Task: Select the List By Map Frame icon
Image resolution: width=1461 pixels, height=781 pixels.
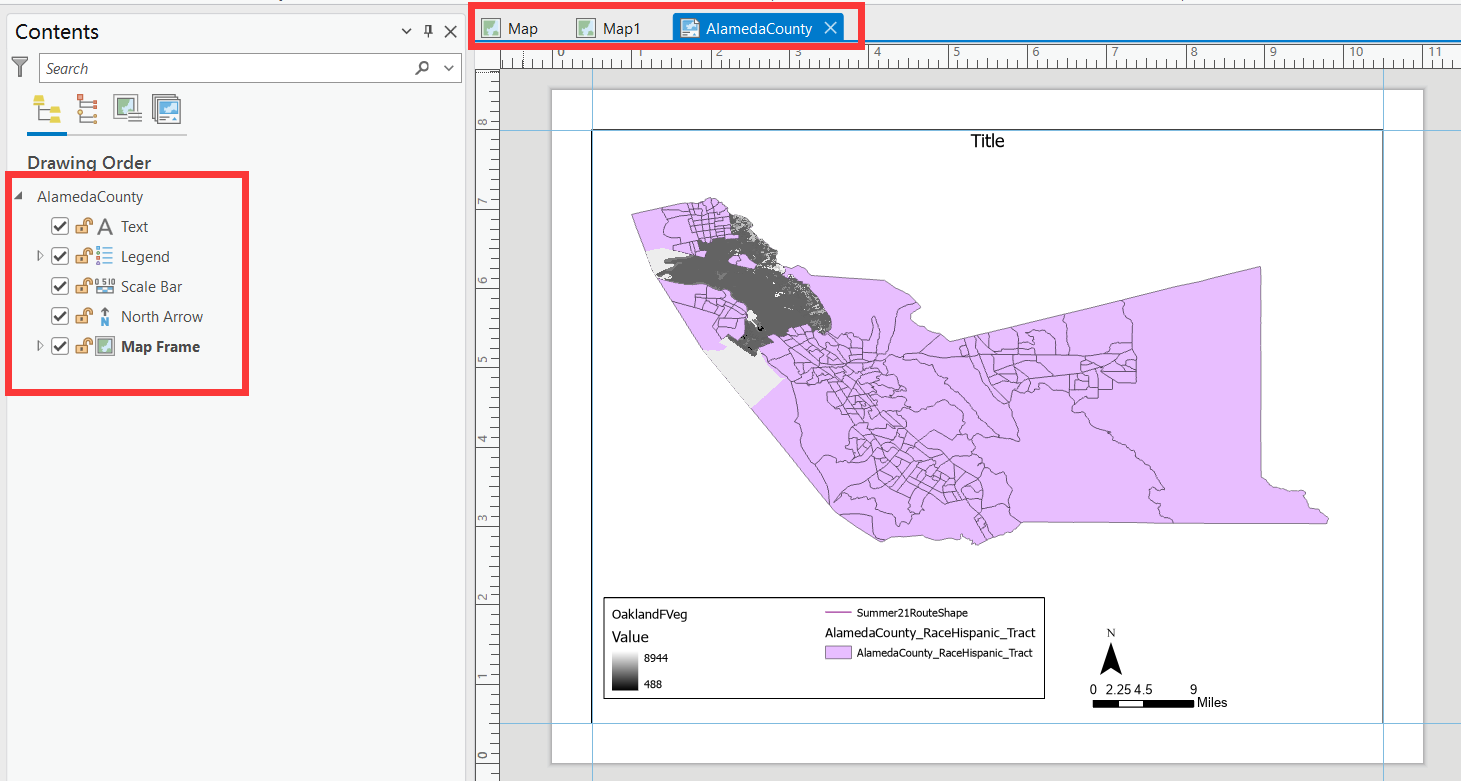Action: [127, 109]
